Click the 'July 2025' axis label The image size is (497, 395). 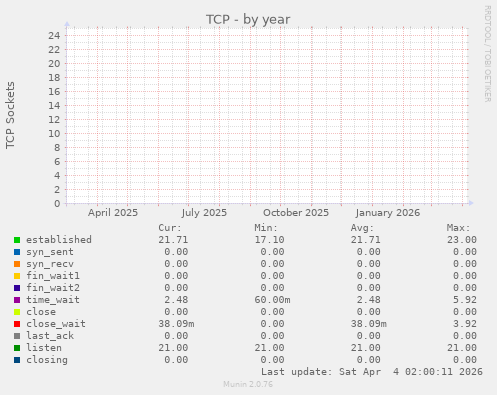204,213
